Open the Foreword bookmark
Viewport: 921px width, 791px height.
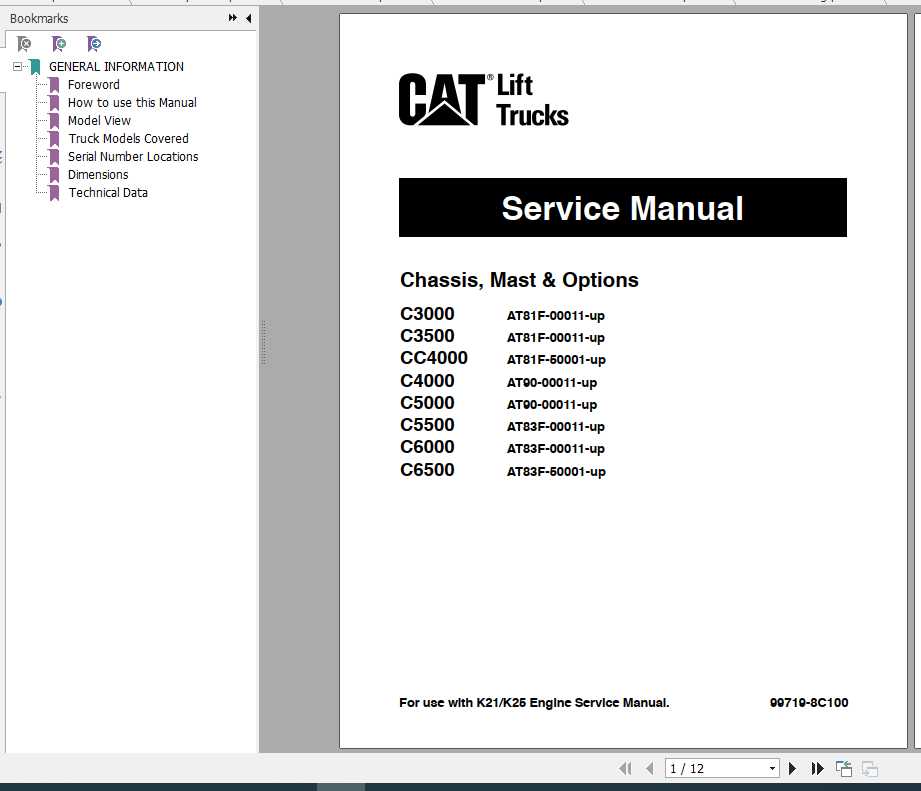[93, 85]
